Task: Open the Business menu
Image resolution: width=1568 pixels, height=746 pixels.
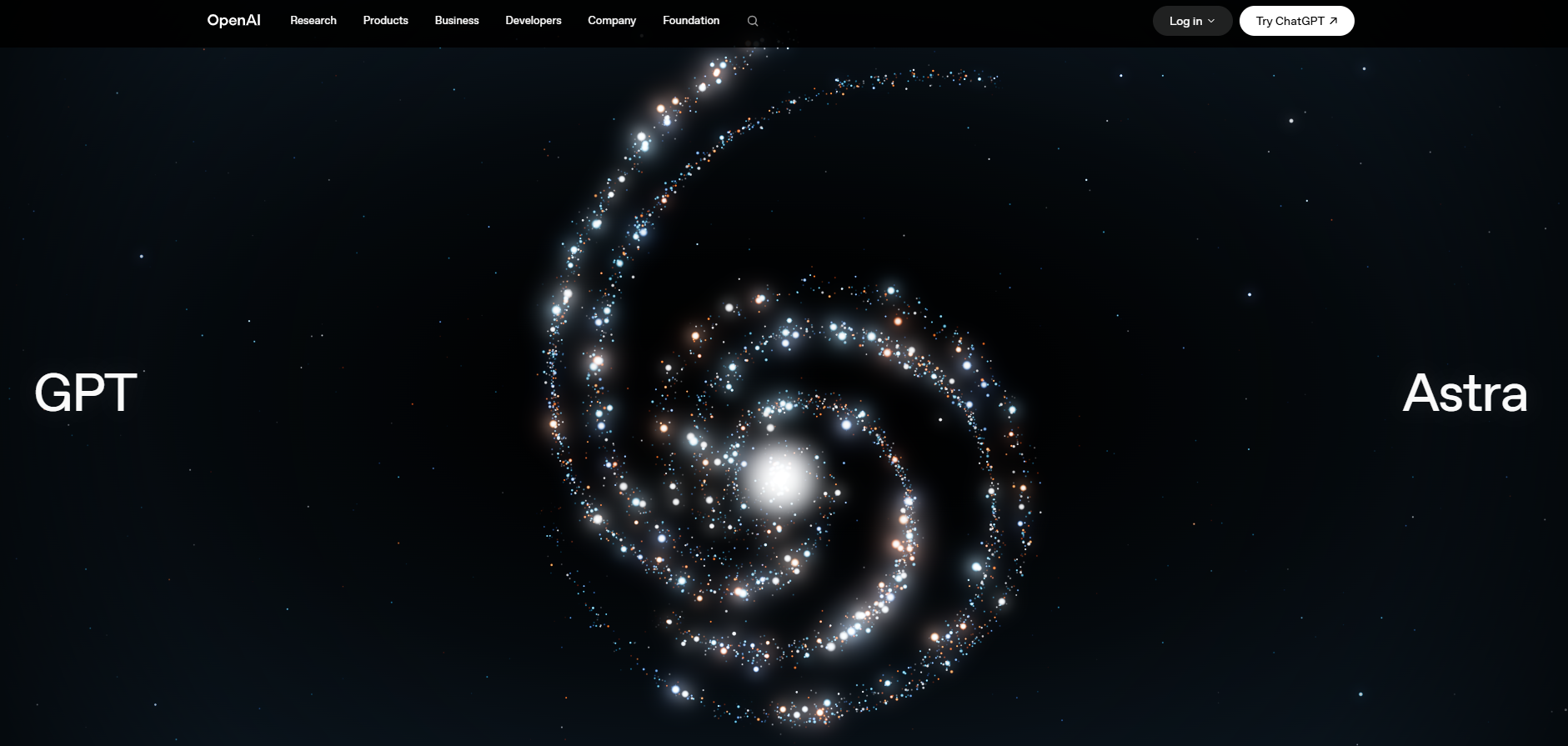Action: [457, 20]
